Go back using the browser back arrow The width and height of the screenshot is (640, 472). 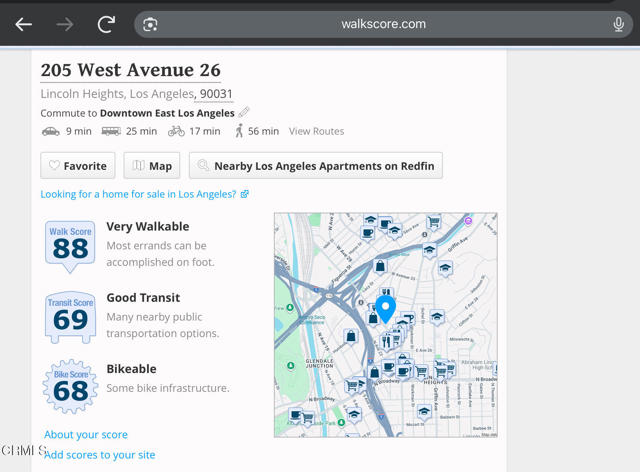point(24,24)
